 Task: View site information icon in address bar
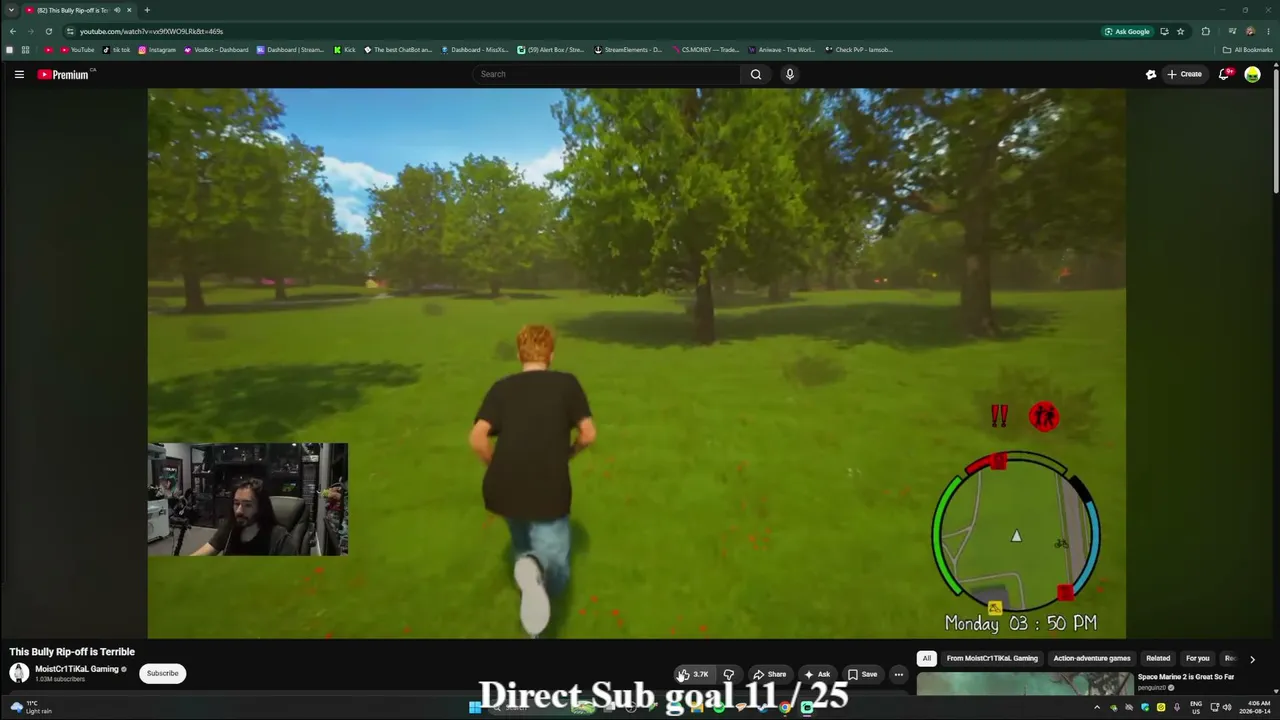(x=70, y=31)
